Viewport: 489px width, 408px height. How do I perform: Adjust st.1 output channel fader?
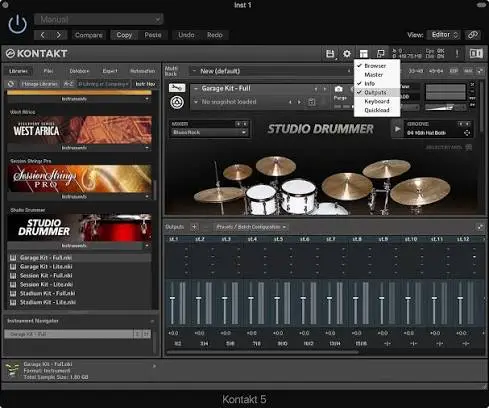tap(172, 298)
